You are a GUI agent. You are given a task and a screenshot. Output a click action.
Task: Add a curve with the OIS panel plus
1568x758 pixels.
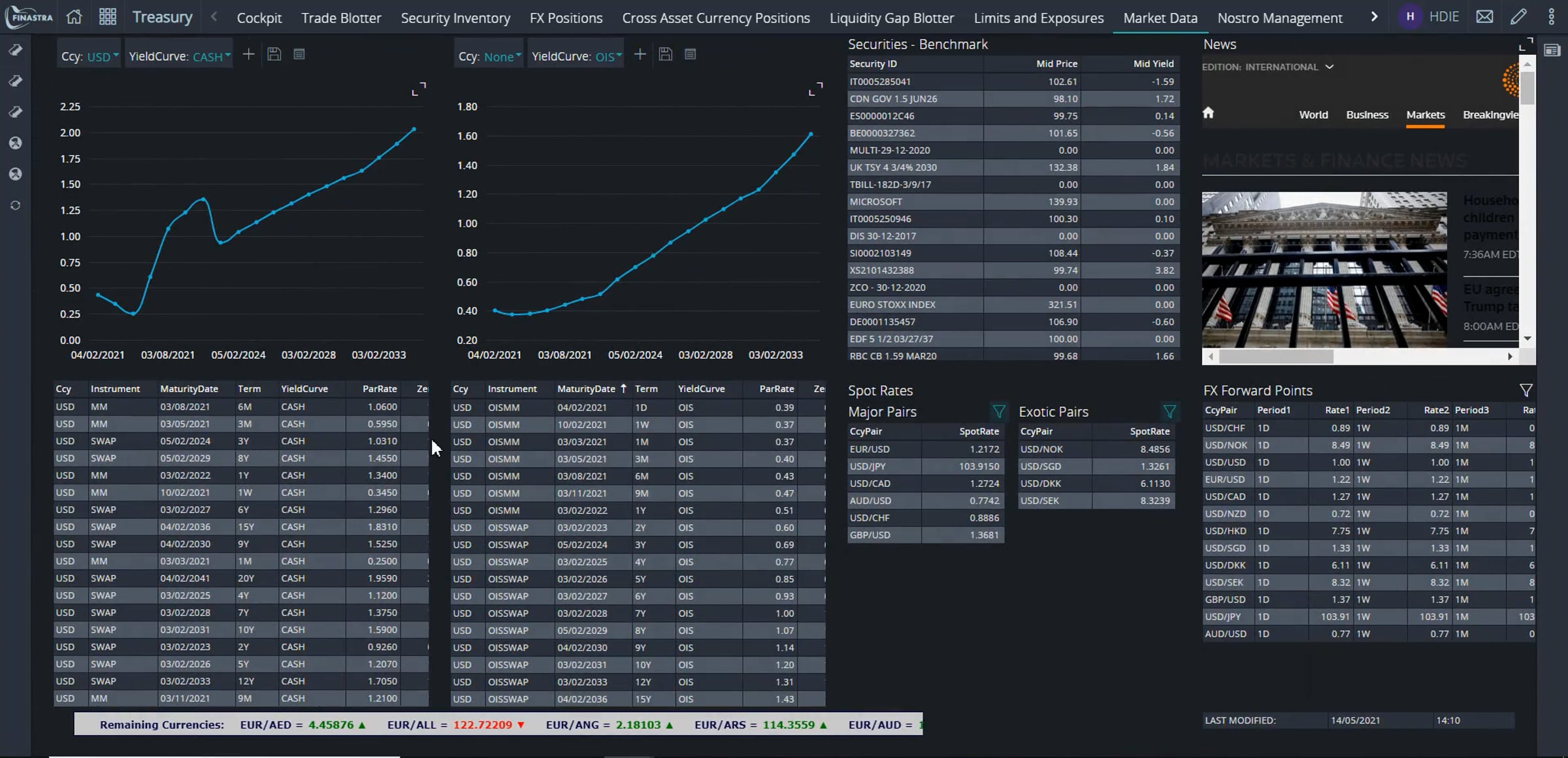pos(640,55)
